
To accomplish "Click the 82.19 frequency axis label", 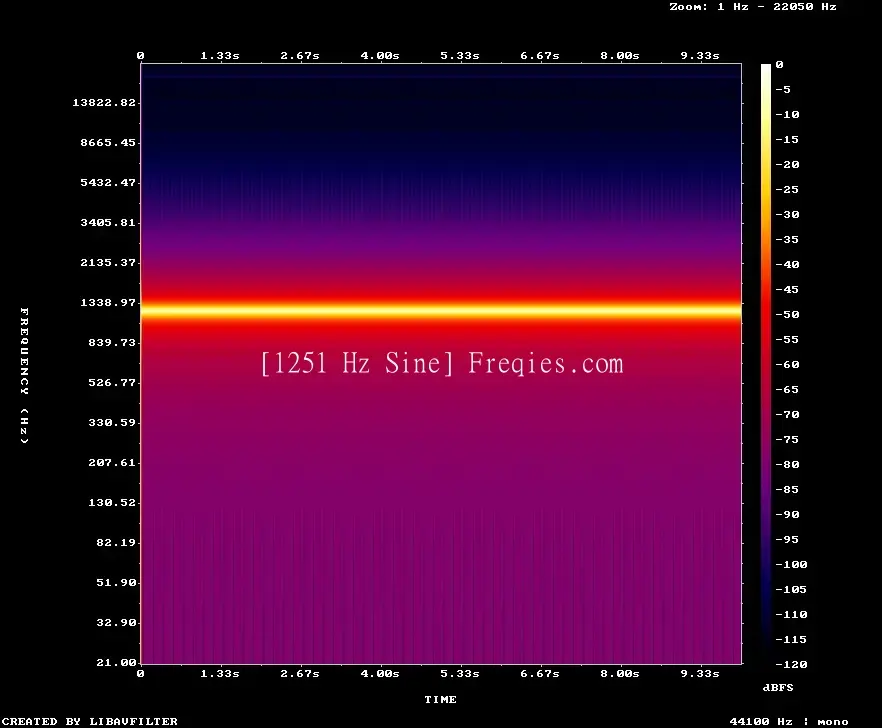I will [x=116, y=542].
